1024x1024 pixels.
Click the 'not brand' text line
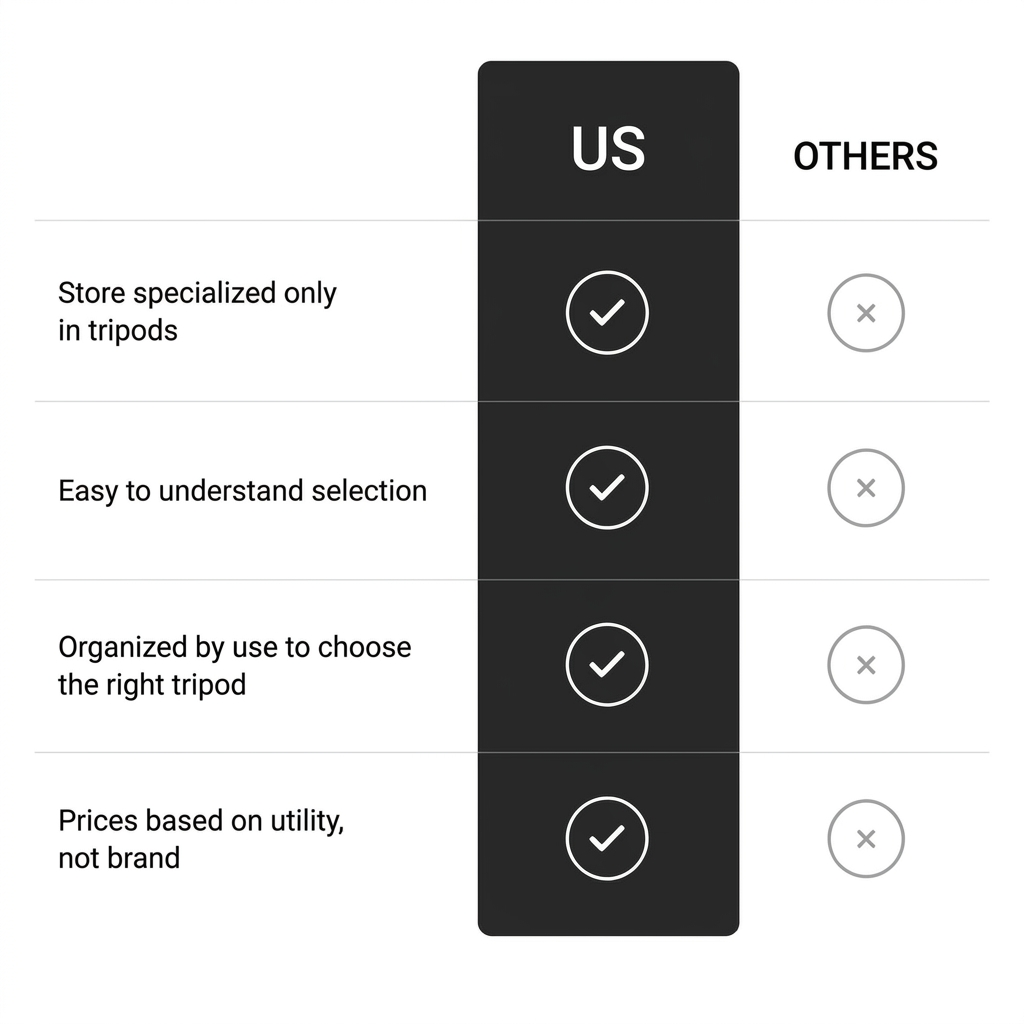pyautogui.click(x=119, y=858)
